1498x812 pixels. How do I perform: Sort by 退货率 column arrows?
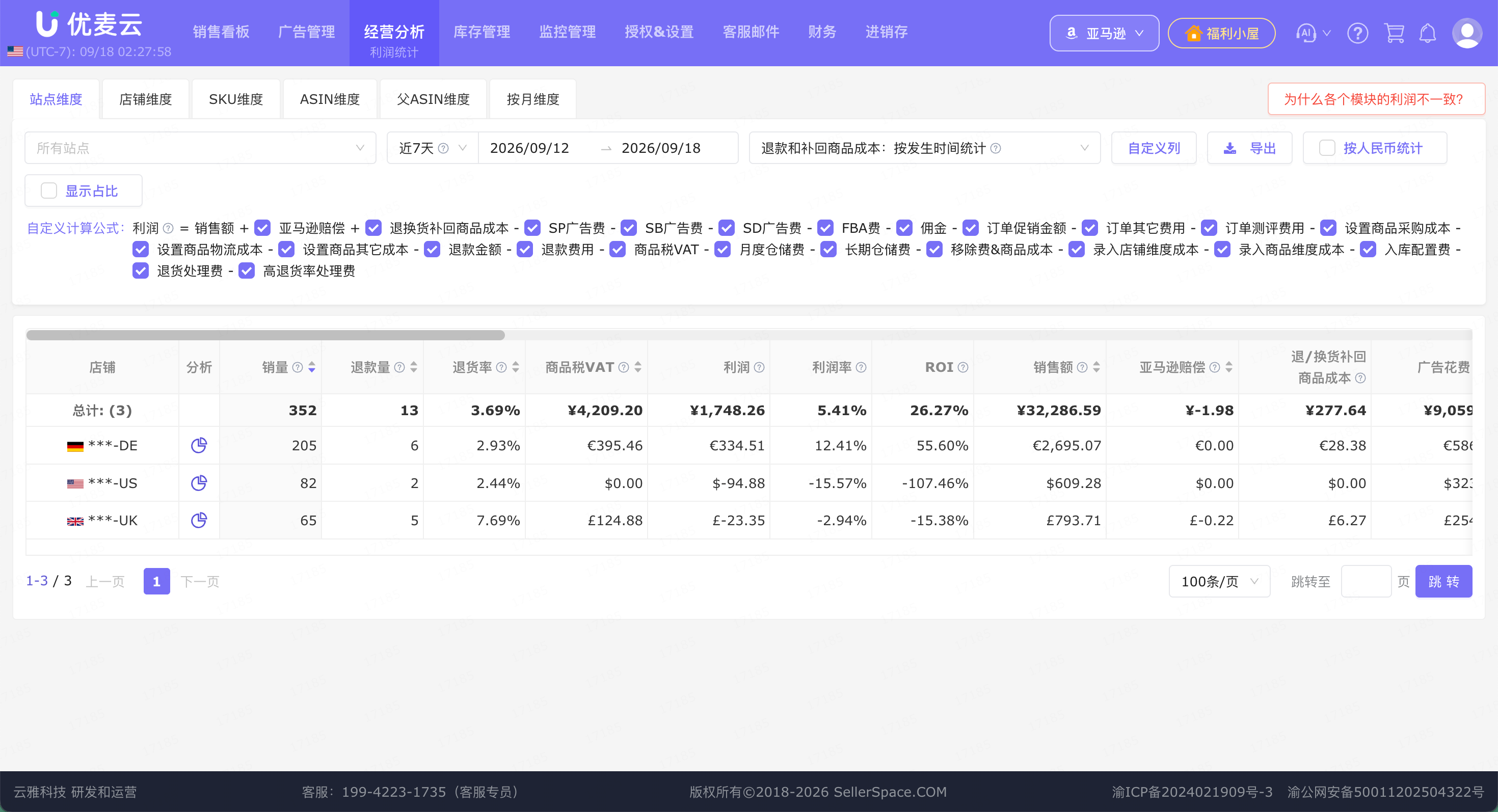point(516,367)
